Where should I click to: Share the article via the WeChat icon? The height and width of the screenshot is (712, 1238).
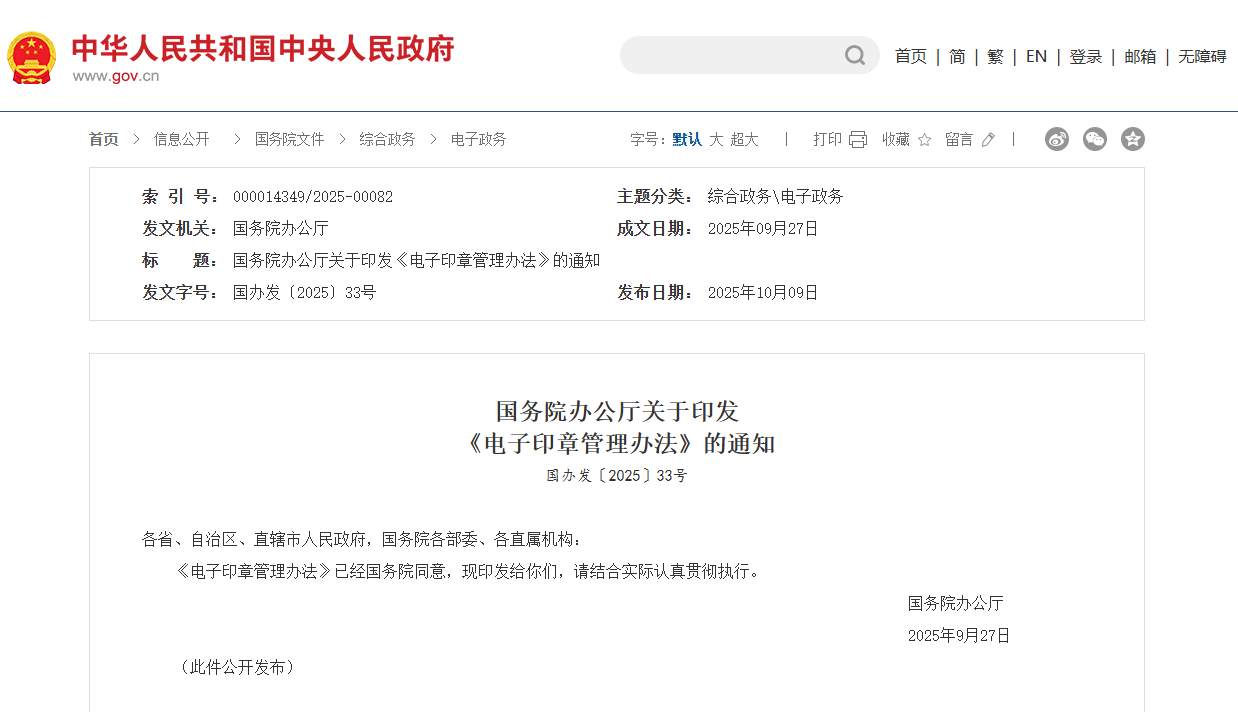[1095, 139]
